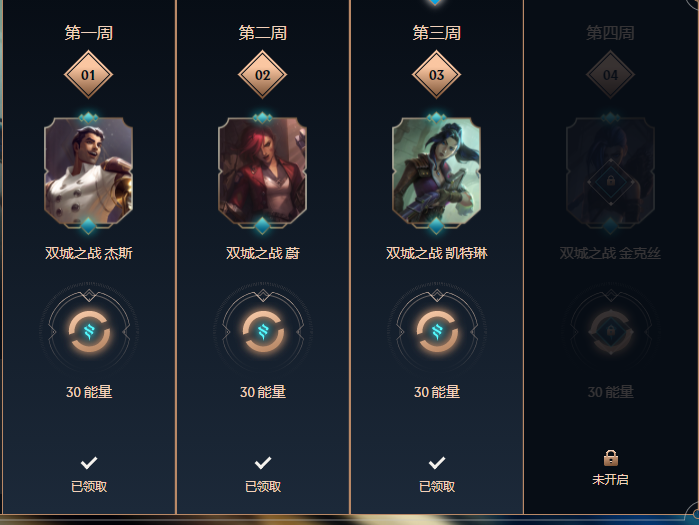This screenshot has height=525, width=699.
Task: Click the 01 diamond badge
Action: click(88, 74)
